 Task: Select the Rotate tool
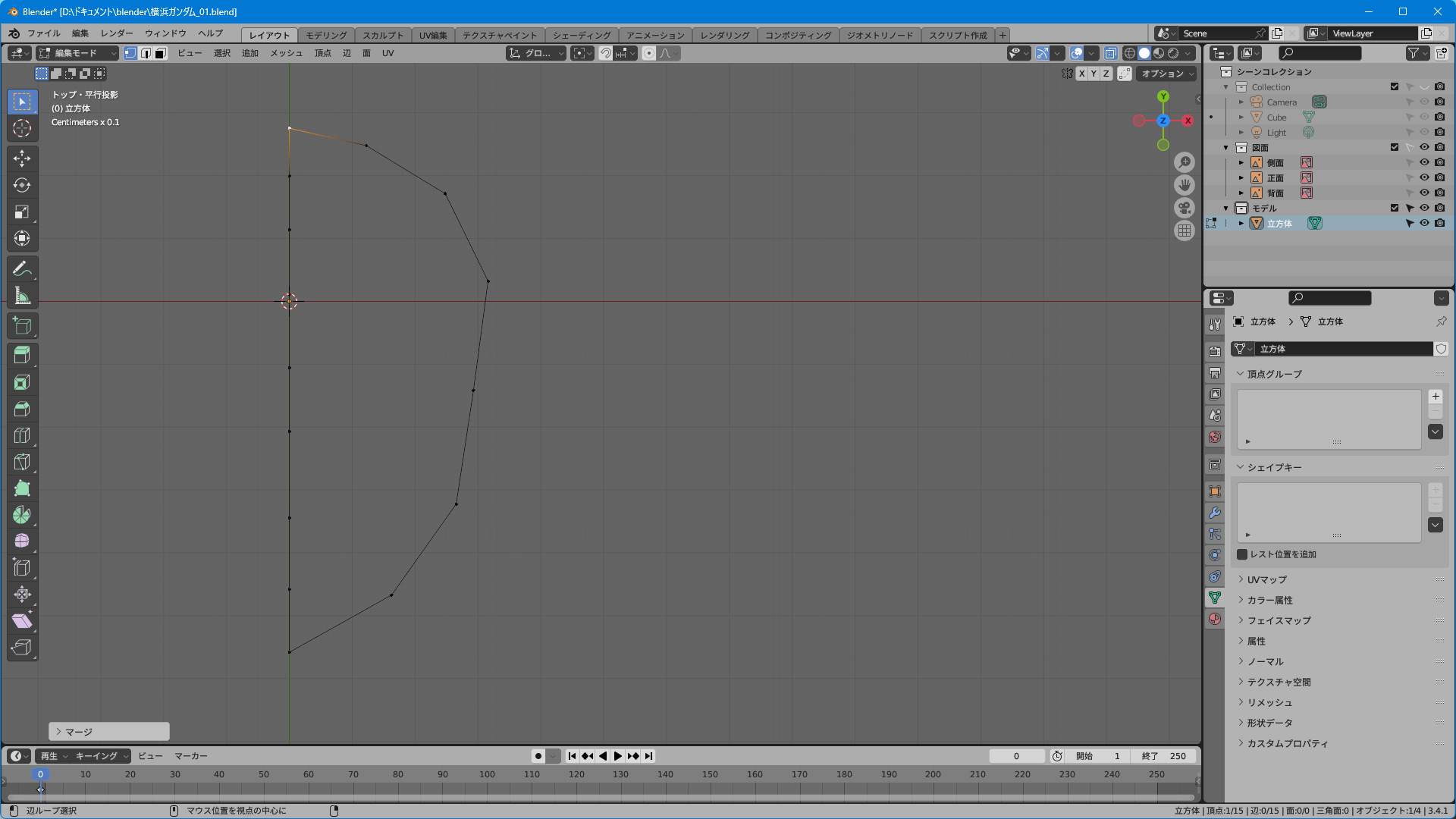click(22, 185)
